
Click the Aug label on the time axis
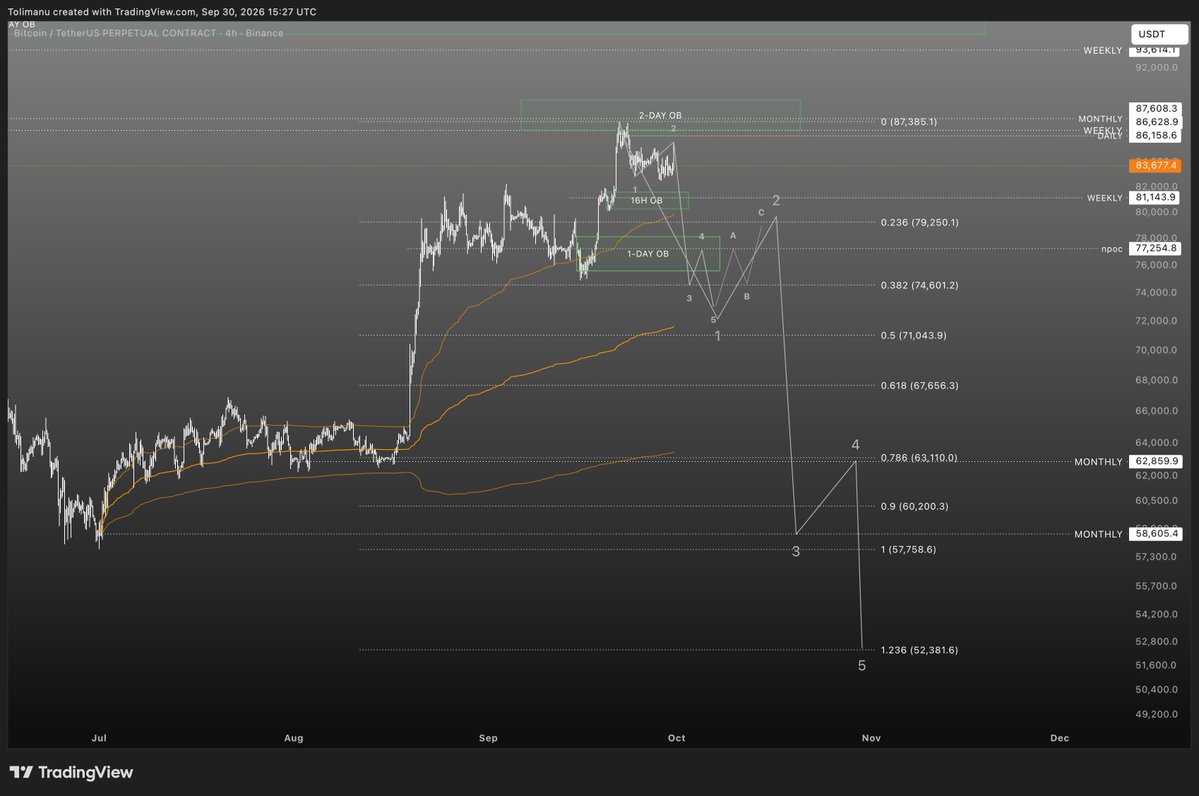tap(294, 738)
